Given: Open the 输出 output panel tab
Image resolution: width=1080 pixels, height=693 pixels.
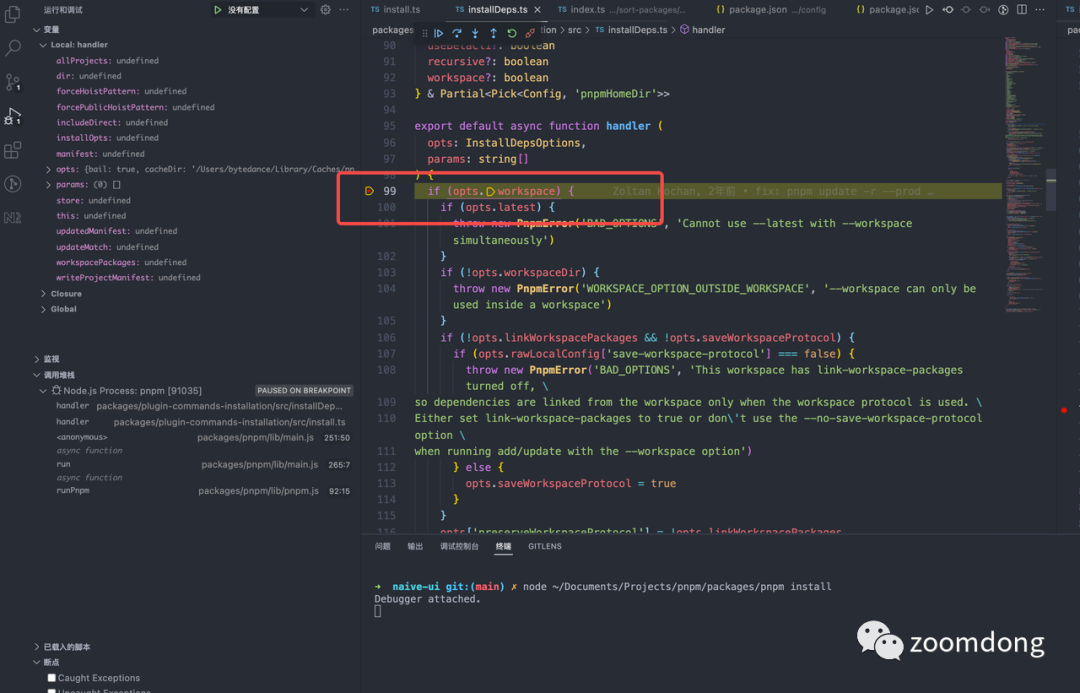Looking at the screenshot, I should click(x=415, y=546).
